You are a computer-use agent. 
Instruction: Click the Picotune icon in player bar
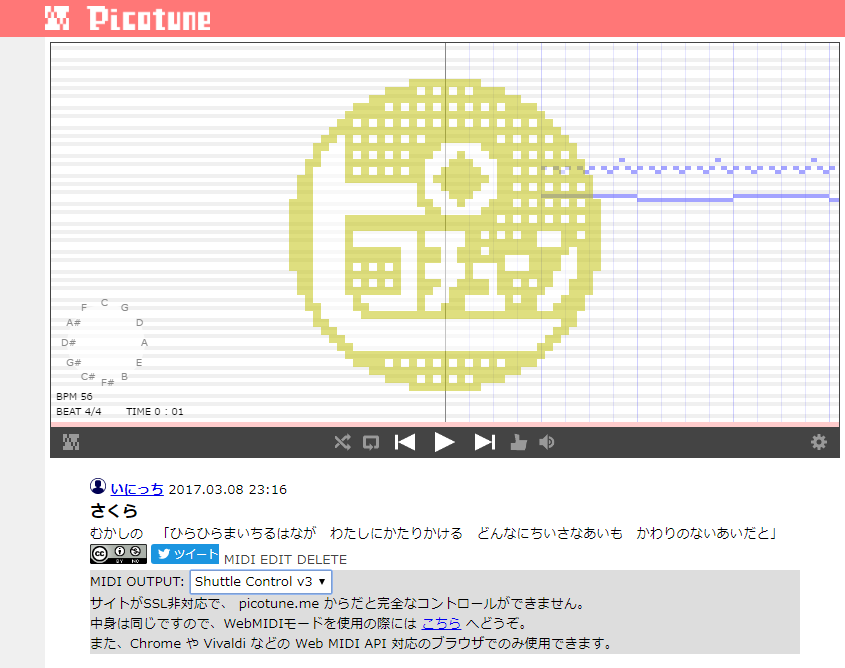pyautogui.click(x=71, y=442)
